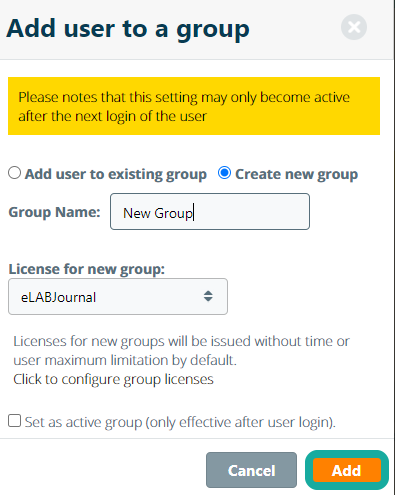Click the up-down arrow icon of license selector
Image resolution: width=395 pixels, height=495 pixels.
(208, 296)
